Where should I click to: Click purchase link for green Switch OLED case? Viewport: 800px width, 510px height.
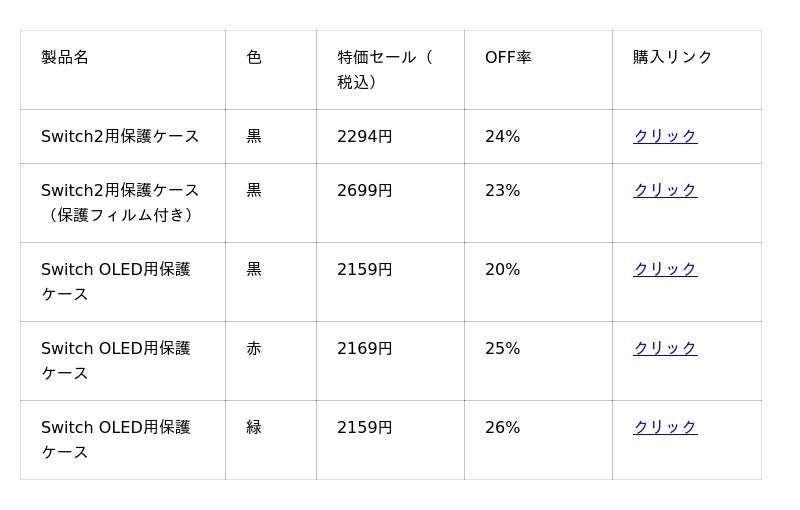[664, 427]
